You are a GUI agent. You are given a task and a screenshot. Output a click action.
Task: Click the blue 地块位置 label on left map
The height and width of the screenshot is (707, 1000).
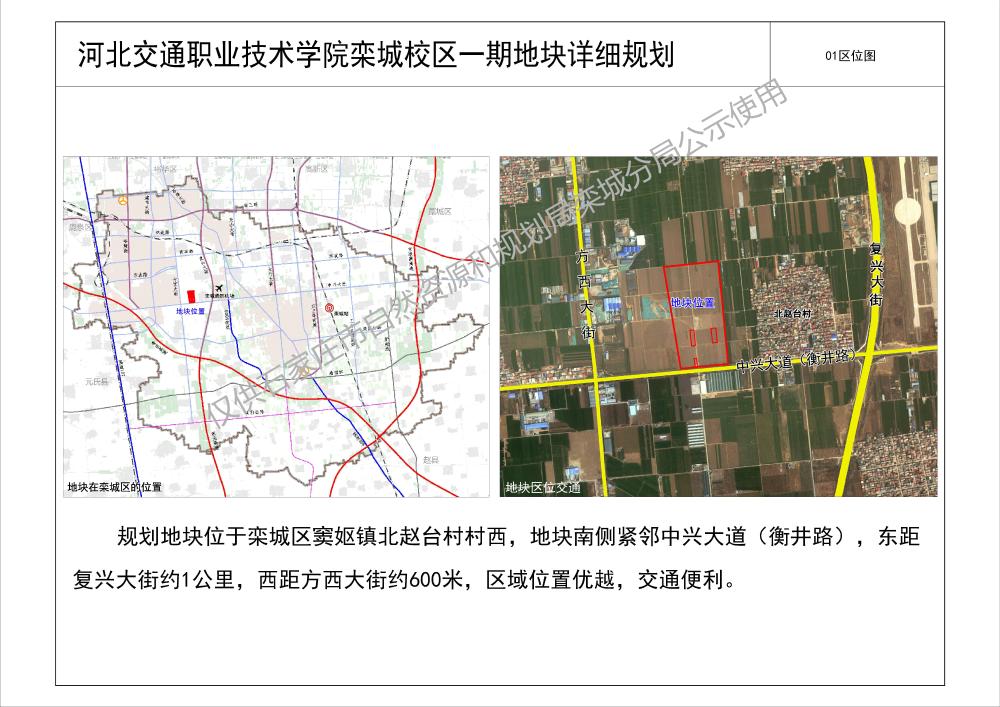pos(189,313)
